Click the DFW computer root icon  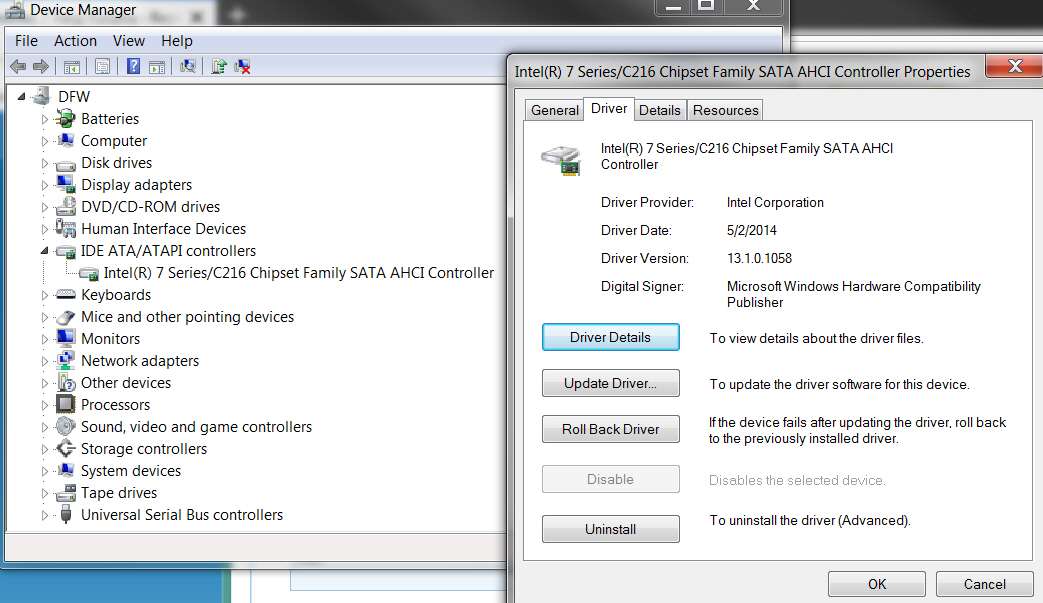pyautogui.click(x=42, y=96)
